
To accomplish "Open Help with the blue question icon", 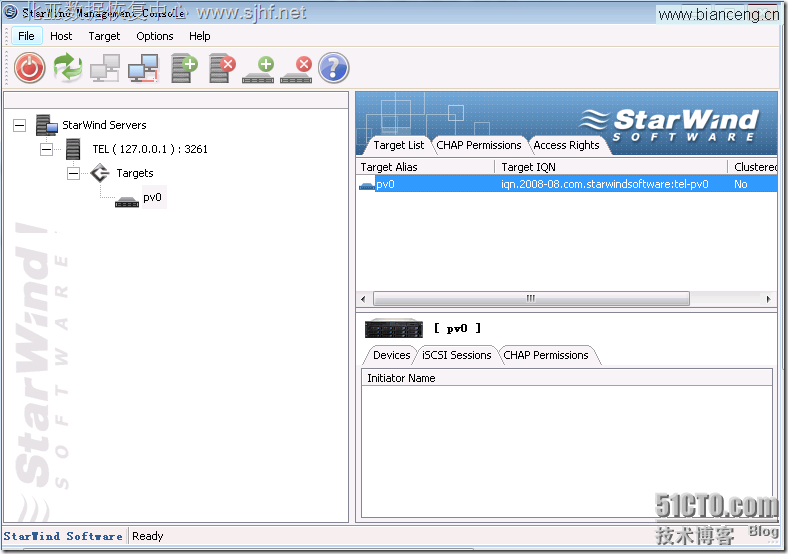I will [334, 68].
